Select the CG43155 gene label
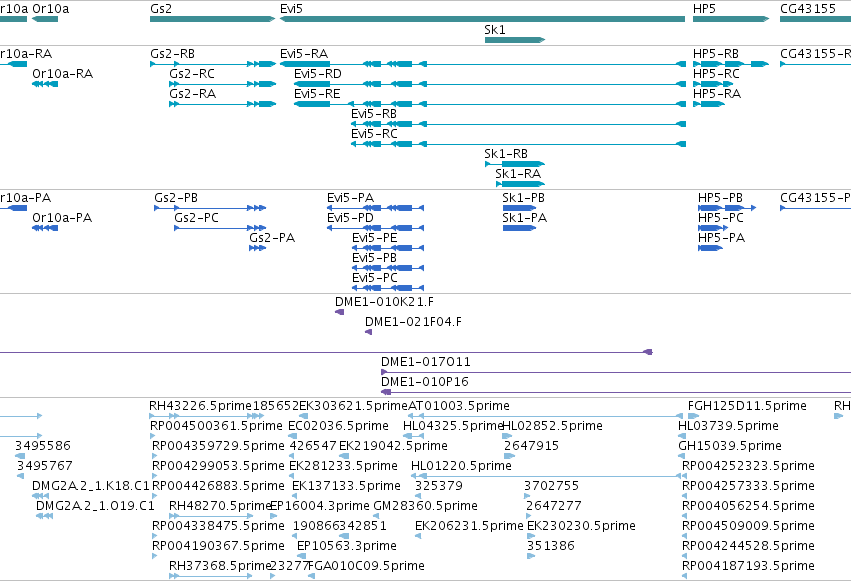851x581 pixels. (808, 9)
